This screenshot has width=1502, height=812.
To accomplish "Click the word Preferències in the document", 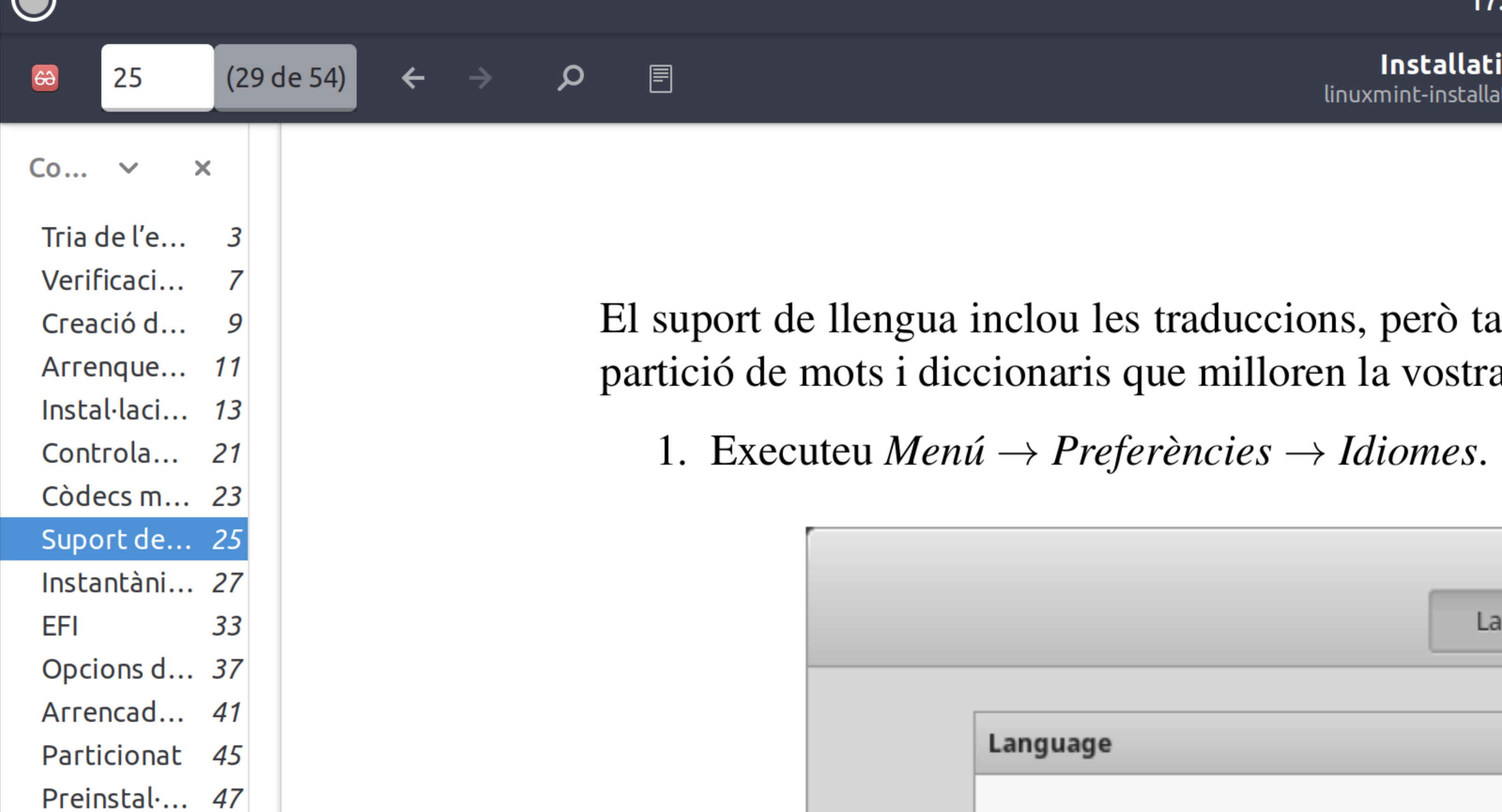I will click(x=1162, y=452).
